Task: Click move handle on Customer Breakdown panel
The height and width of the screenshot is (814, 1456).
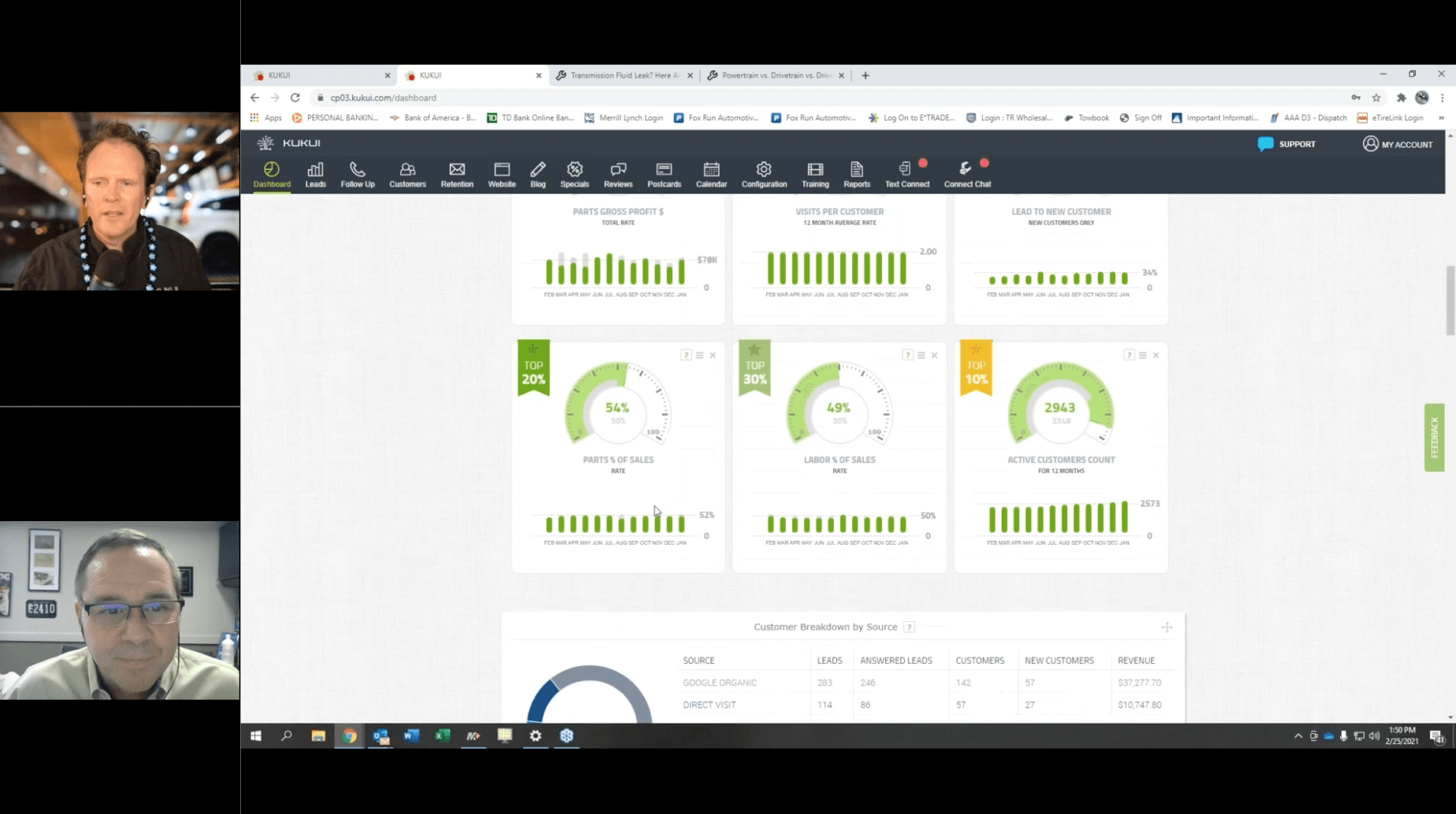Action: click(x=1166, y=627)
